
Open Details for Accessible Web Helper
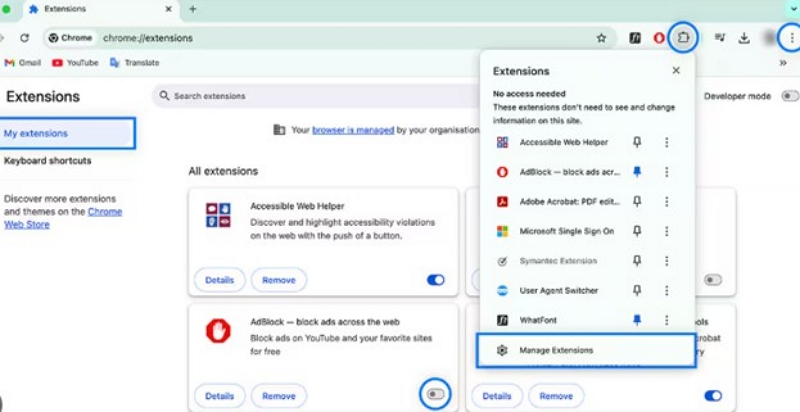point(219,280)
